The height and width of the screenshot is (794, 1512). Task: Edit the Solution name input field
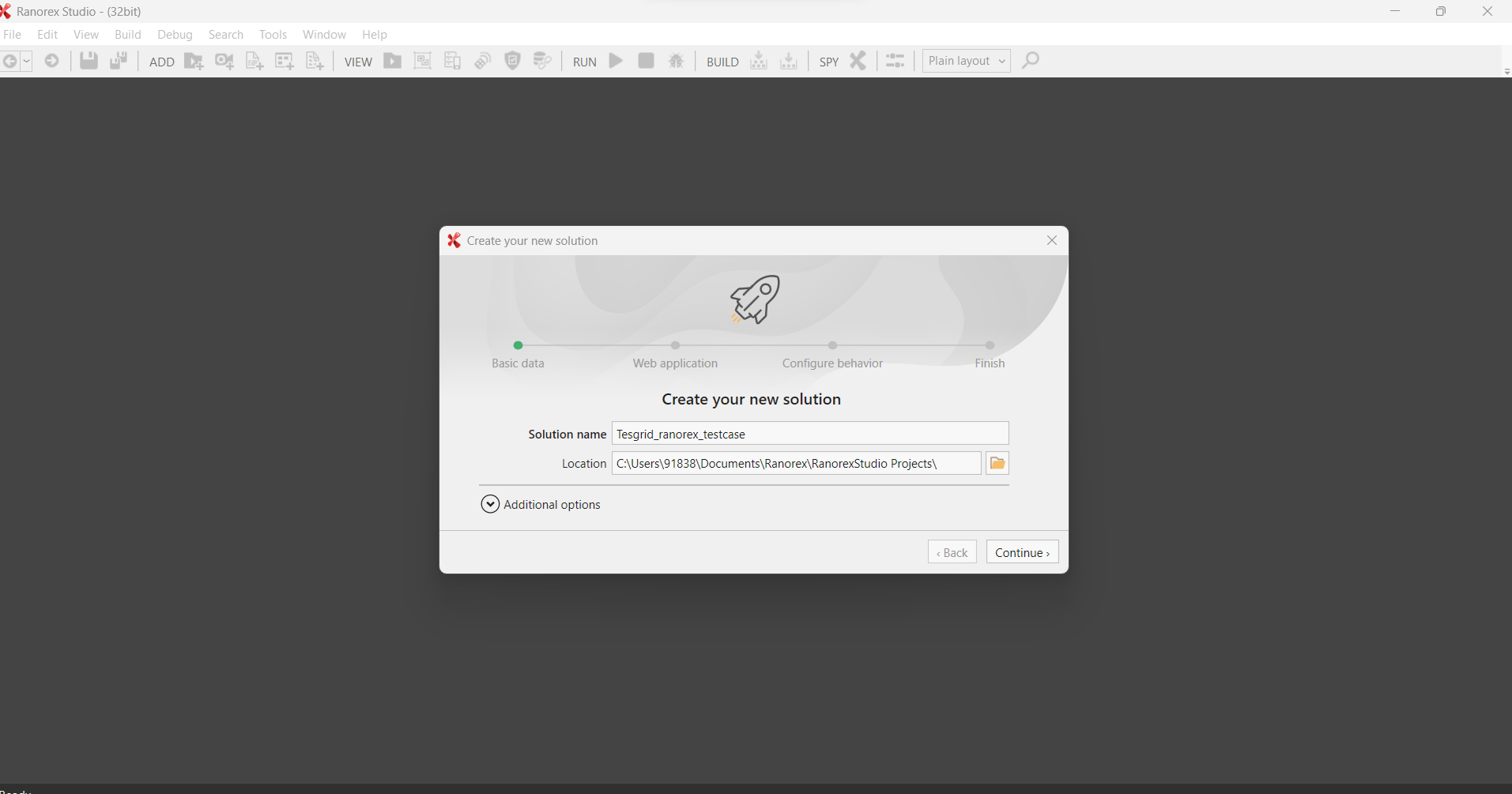[810, 433]
